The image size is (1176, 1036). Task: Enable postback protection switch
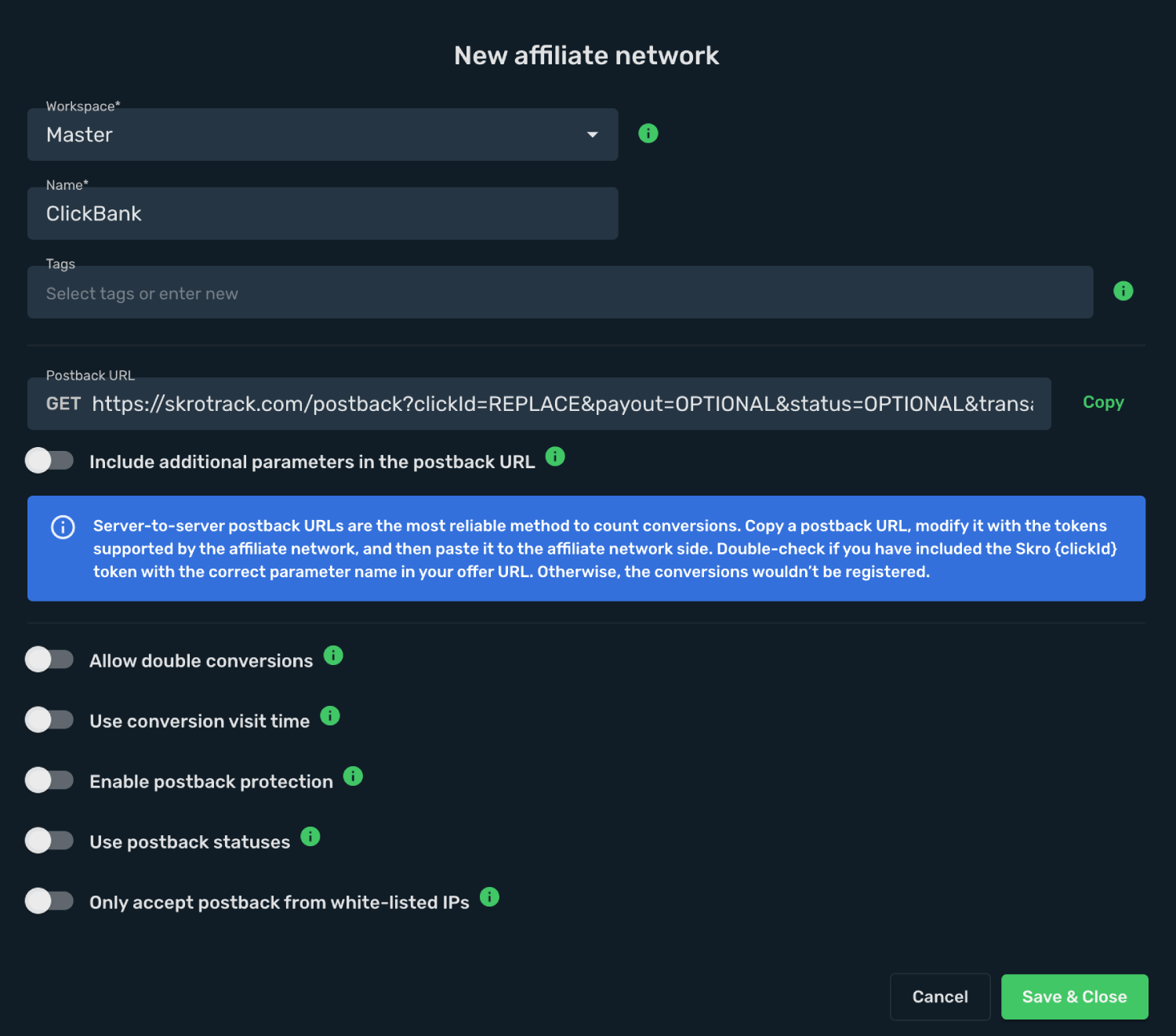pyautogui.click(x=49, y=780)
